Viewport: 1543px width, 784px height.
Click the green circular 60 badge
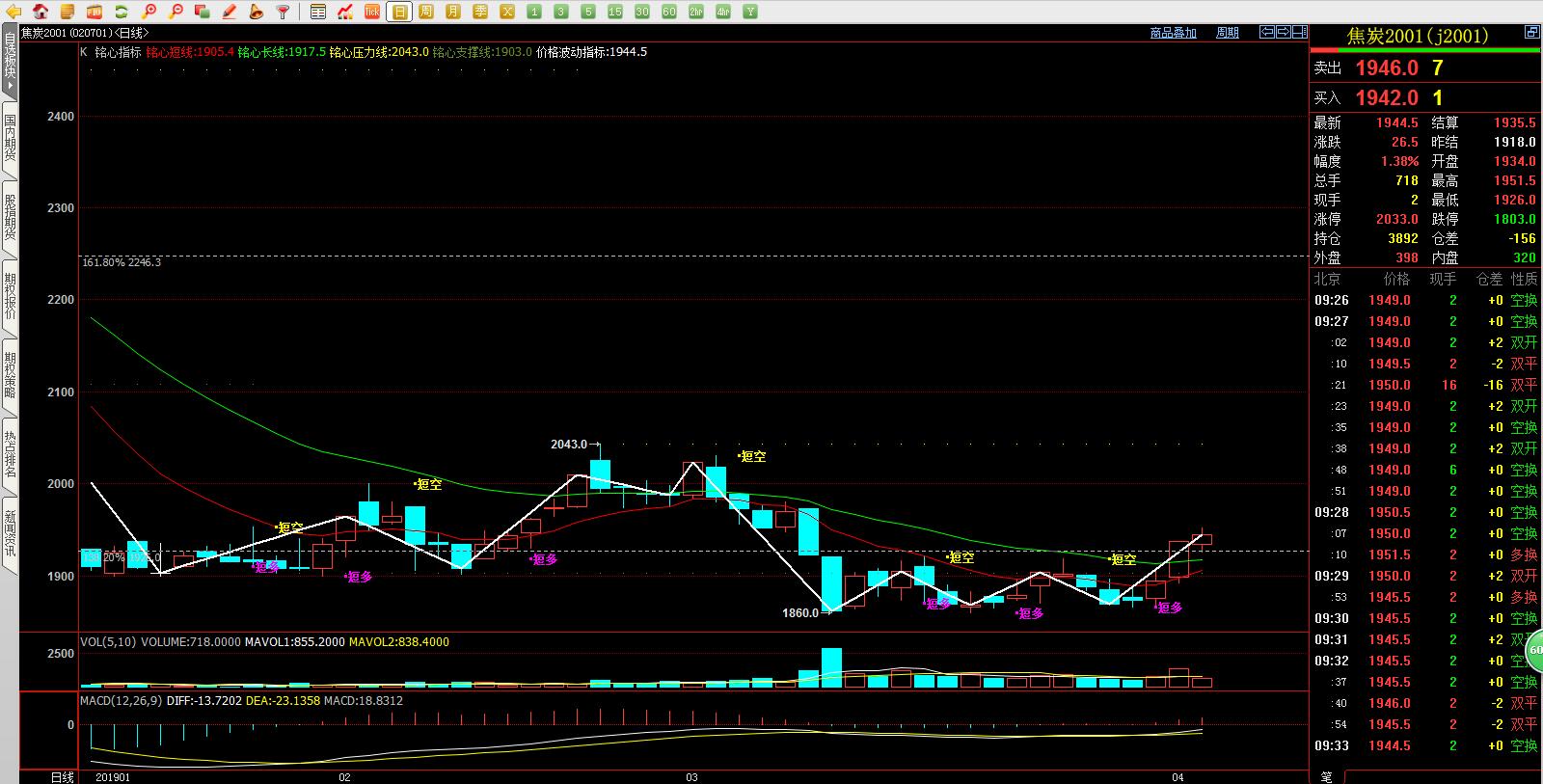point(1535,650)
